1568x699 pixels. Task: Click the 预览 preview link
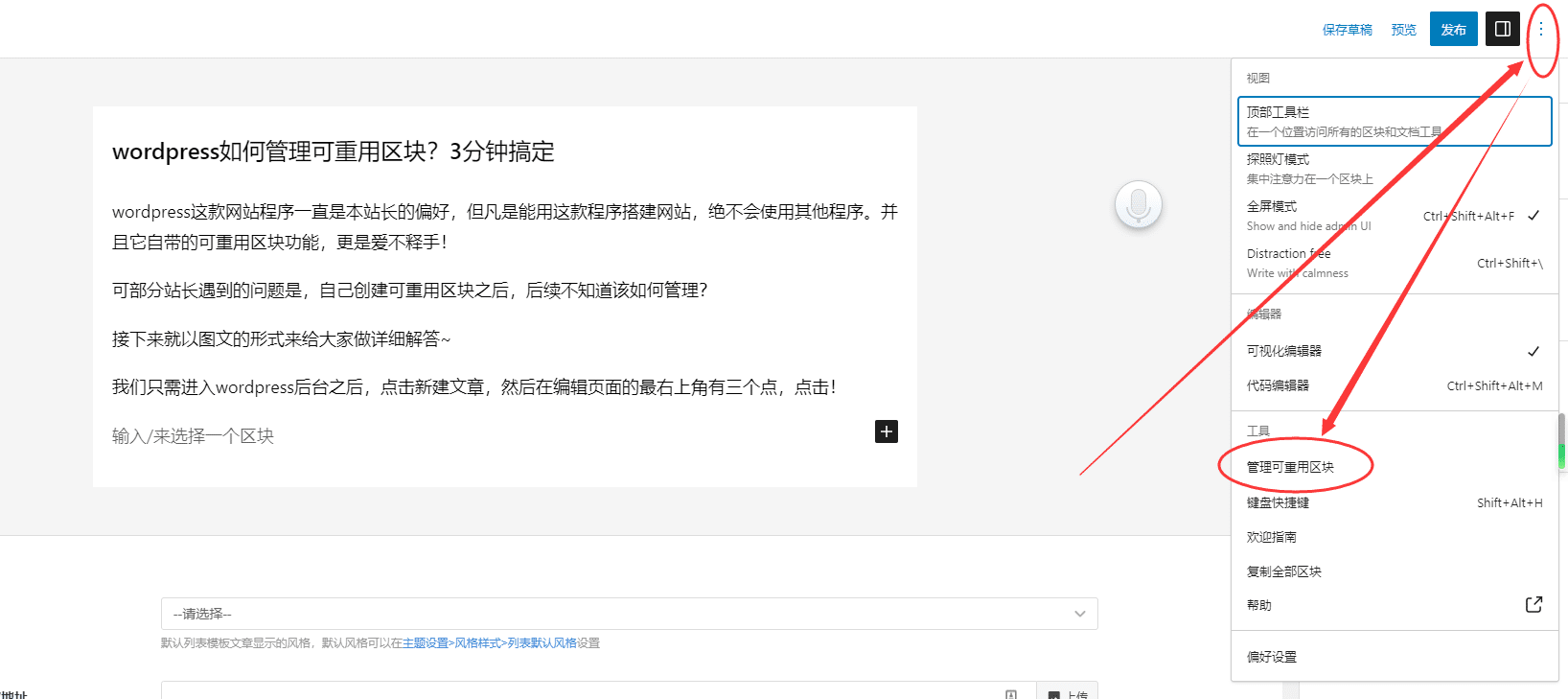coord(1404,30)
